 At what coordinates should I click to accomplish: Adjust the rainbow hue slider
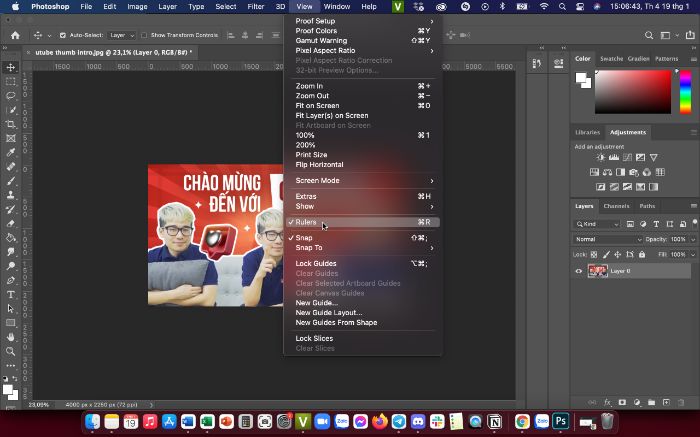click(x=685, y=92)
